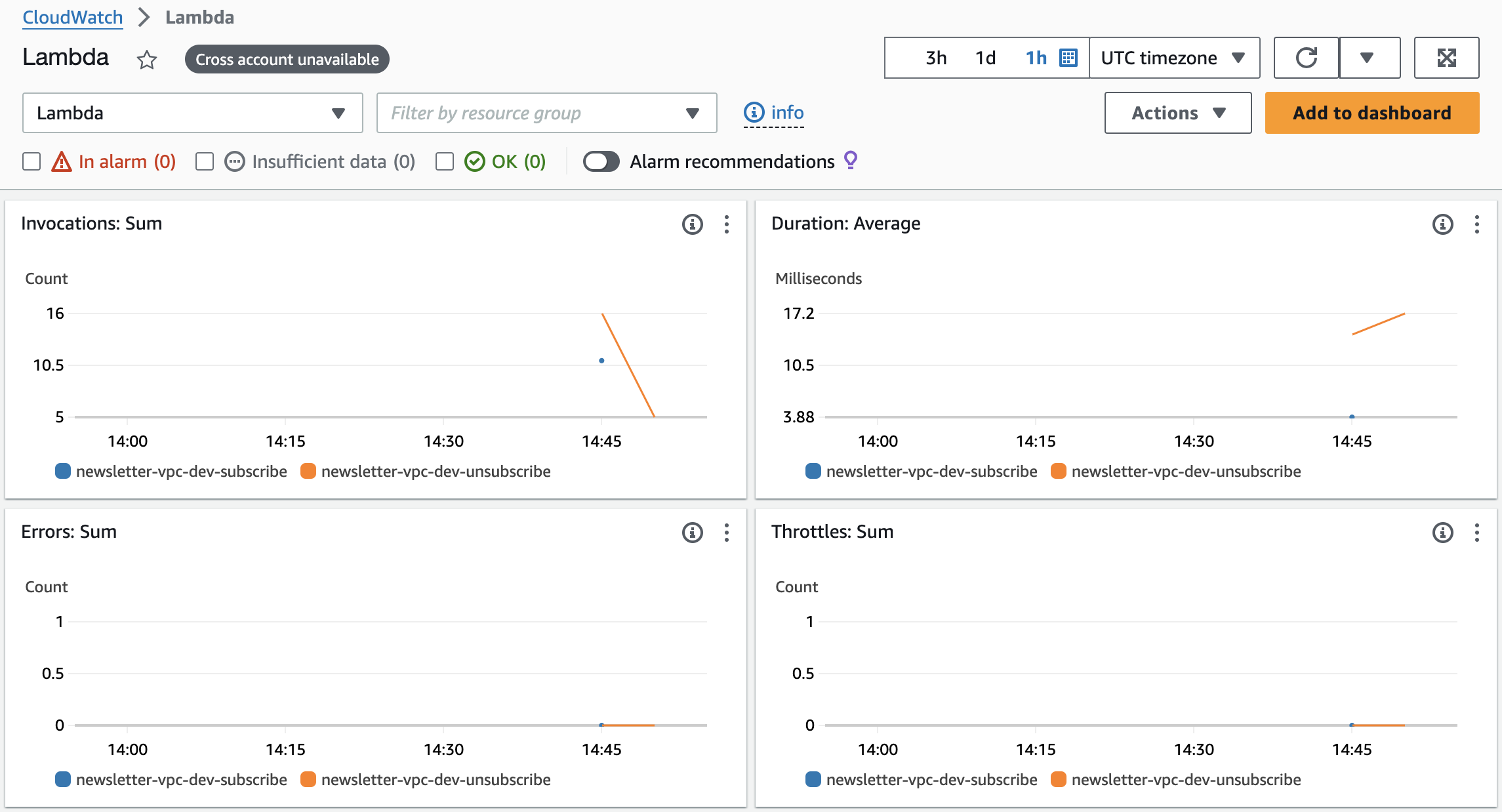The image size is (1502, 812).
Task: Click the alarm recommendations lightbulb icon
Action: point(851,160)
